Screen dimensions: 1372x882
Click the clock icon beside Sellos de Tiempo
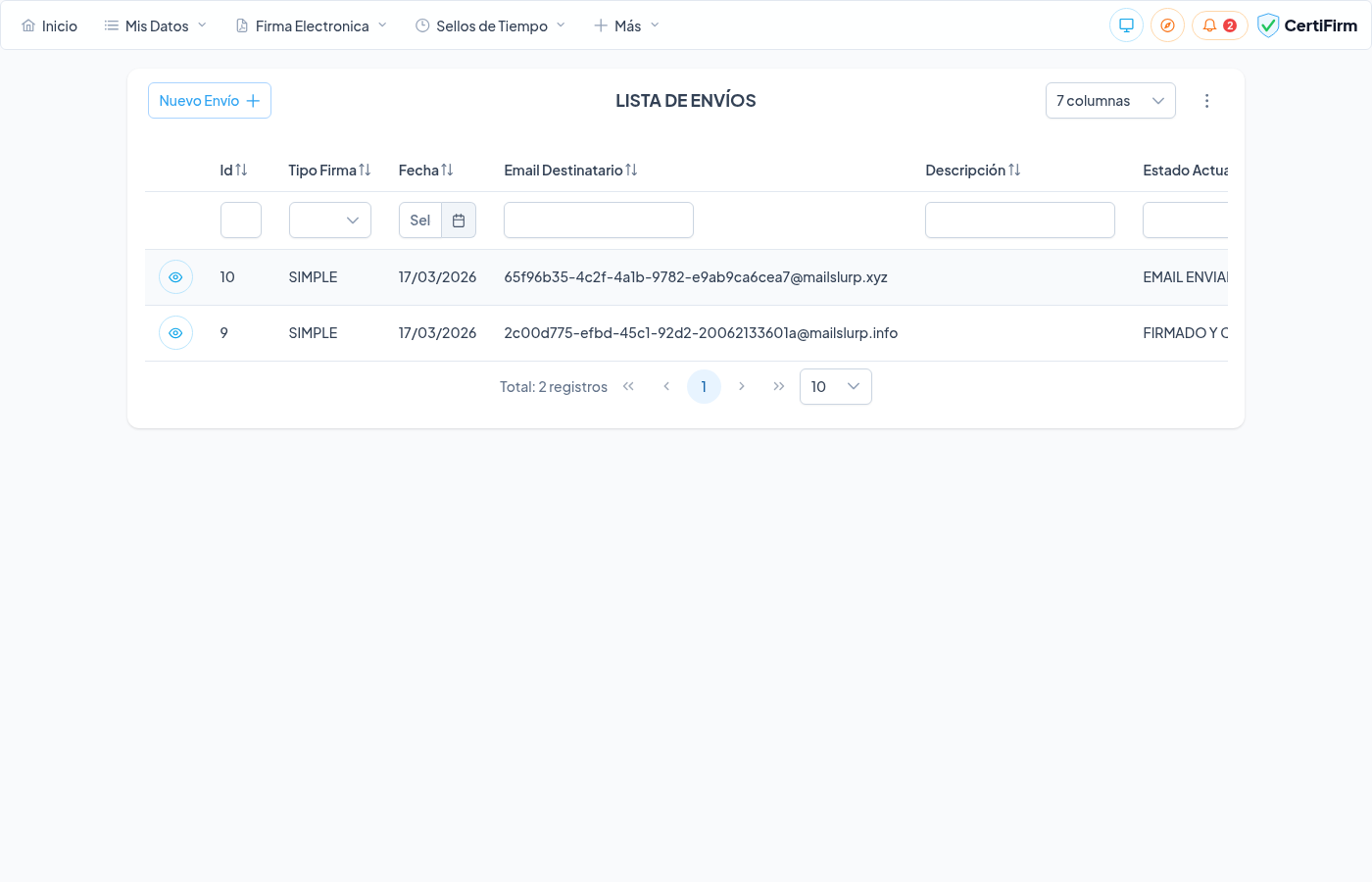(421, 24)
